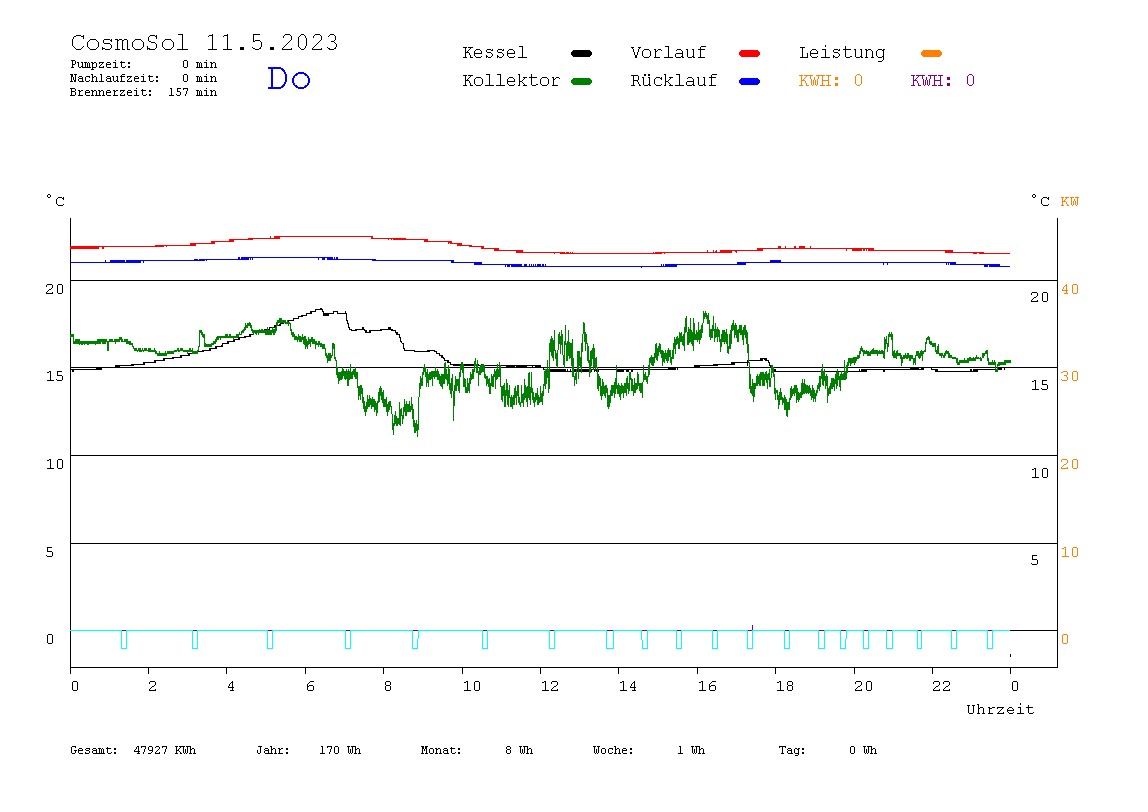Click the purple "KWH: 0" readout
This screenshot has height=812, width=1148.
[x=943, y=81]
